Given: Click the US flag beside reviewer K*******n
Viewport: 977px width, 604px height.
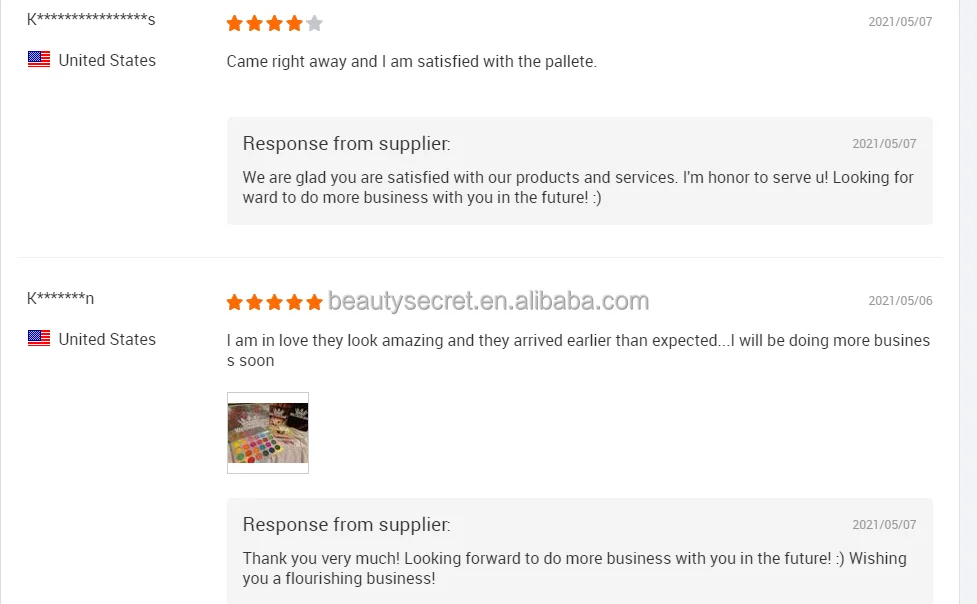Looking at the screenshot, I should [39, 339].
